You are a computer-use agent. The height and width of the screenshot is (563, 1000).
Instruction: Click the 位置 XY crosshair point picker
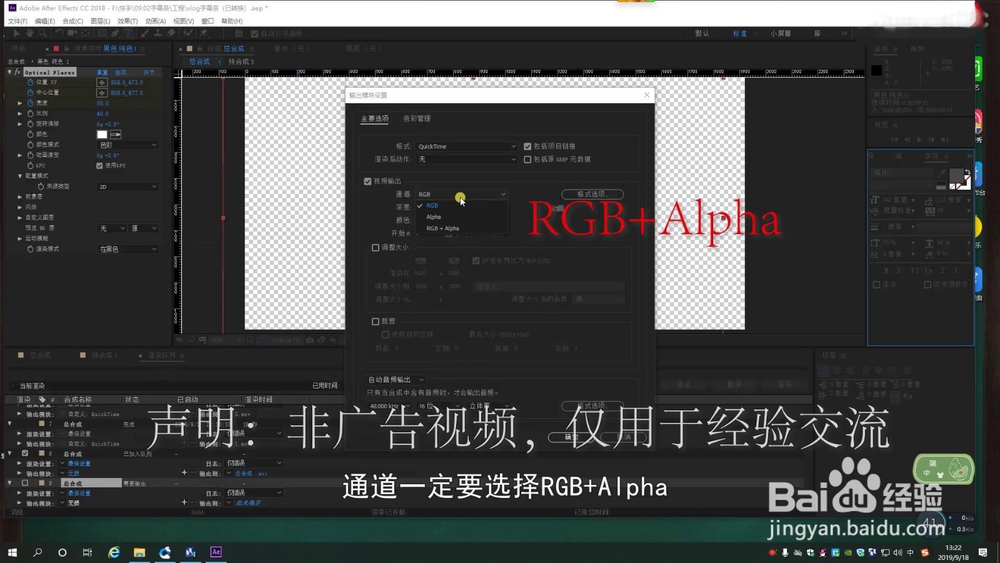[101, 82]
